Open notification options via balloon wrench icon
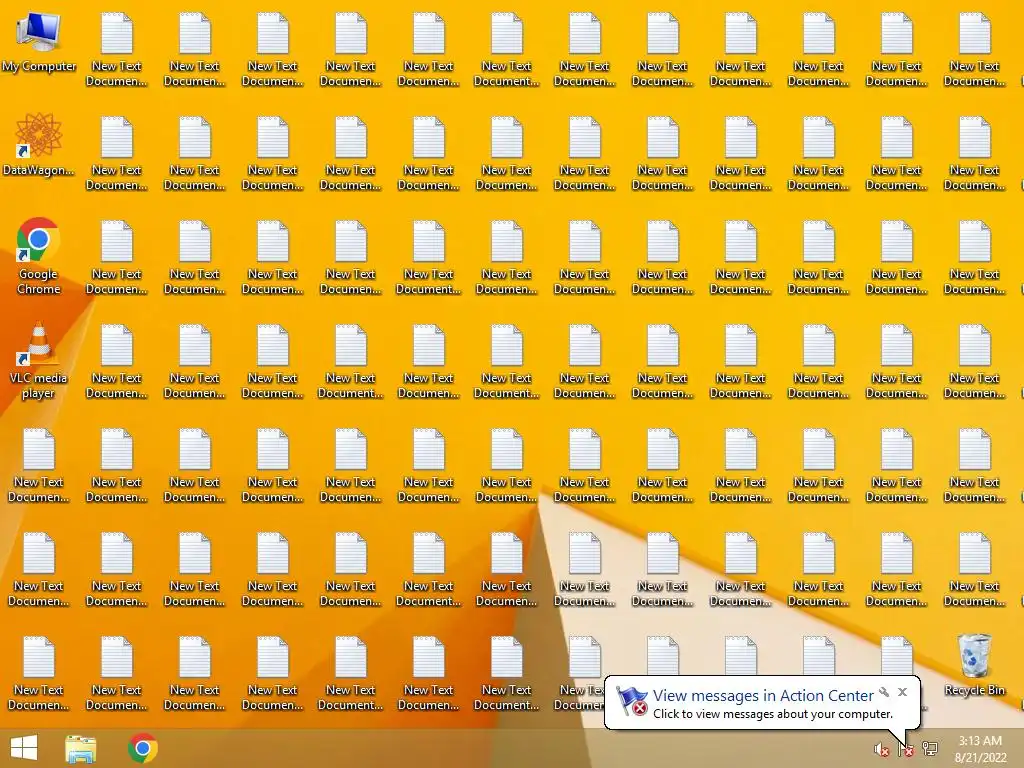The height and width of the screenshot is (768, 1024). (x=884, y=692)
